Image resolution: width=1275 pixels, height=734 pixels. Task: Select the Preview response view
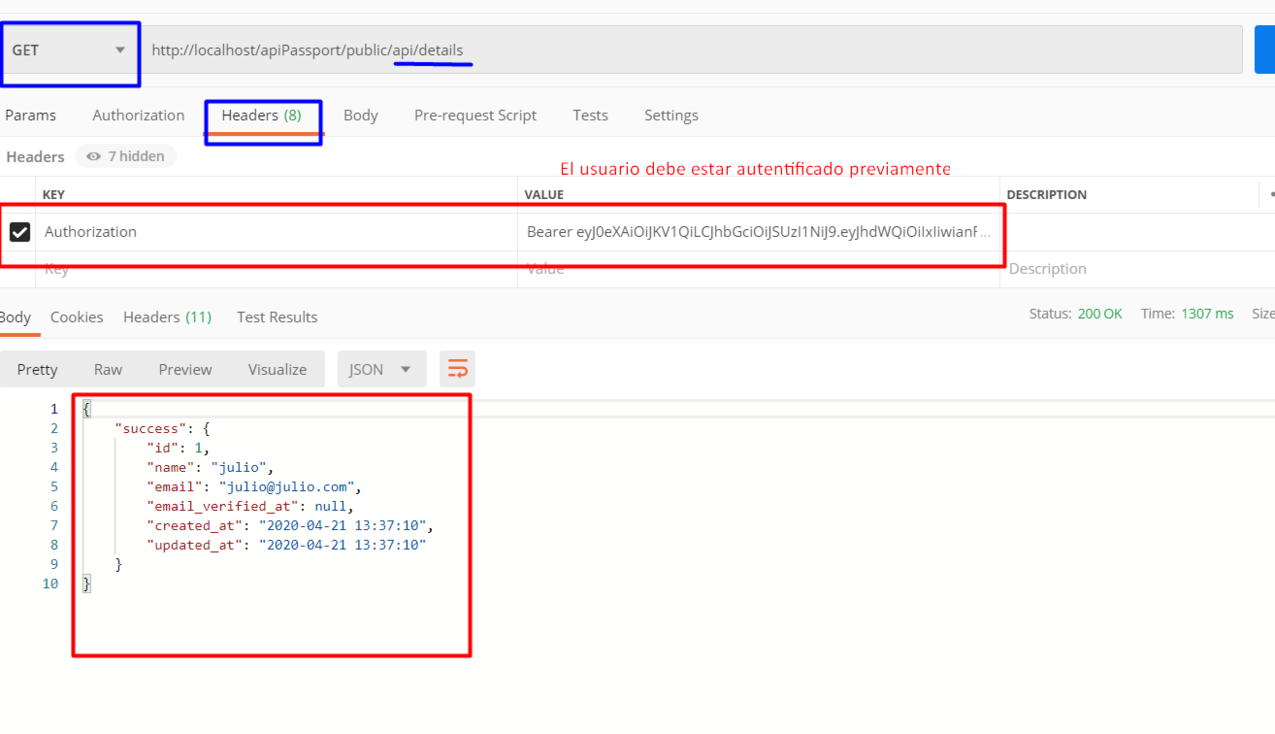click(x=185, y=369)
